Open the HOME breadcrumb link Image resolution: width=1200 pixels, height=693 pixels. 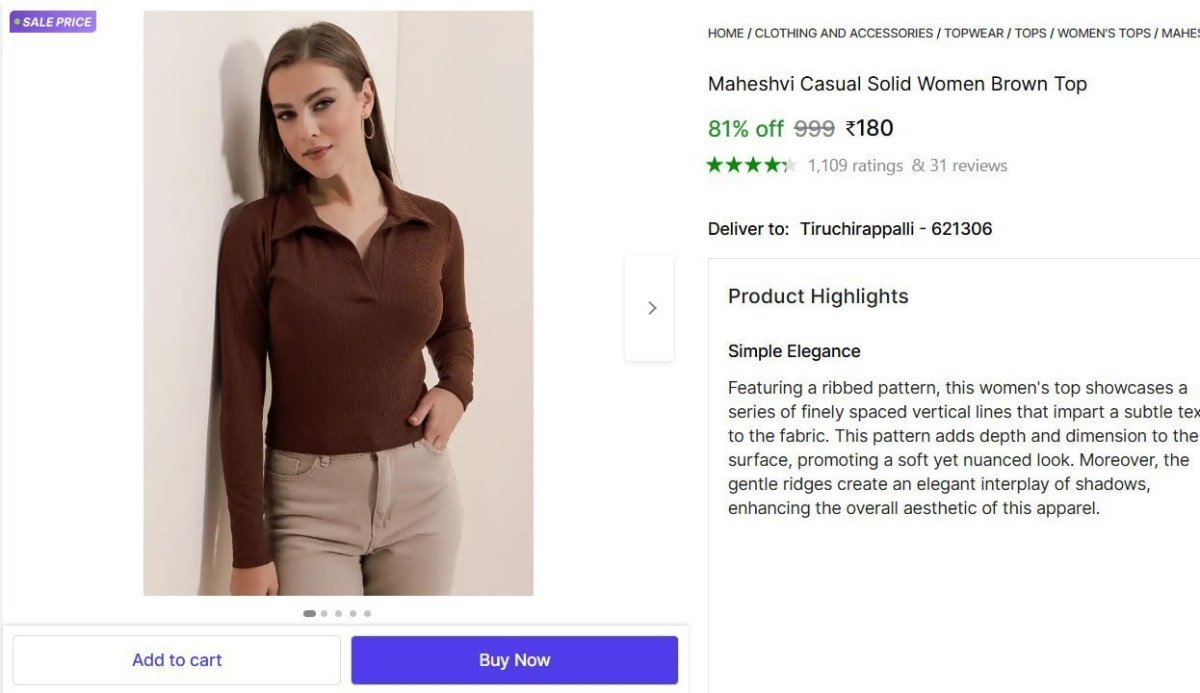pos(724,32)
